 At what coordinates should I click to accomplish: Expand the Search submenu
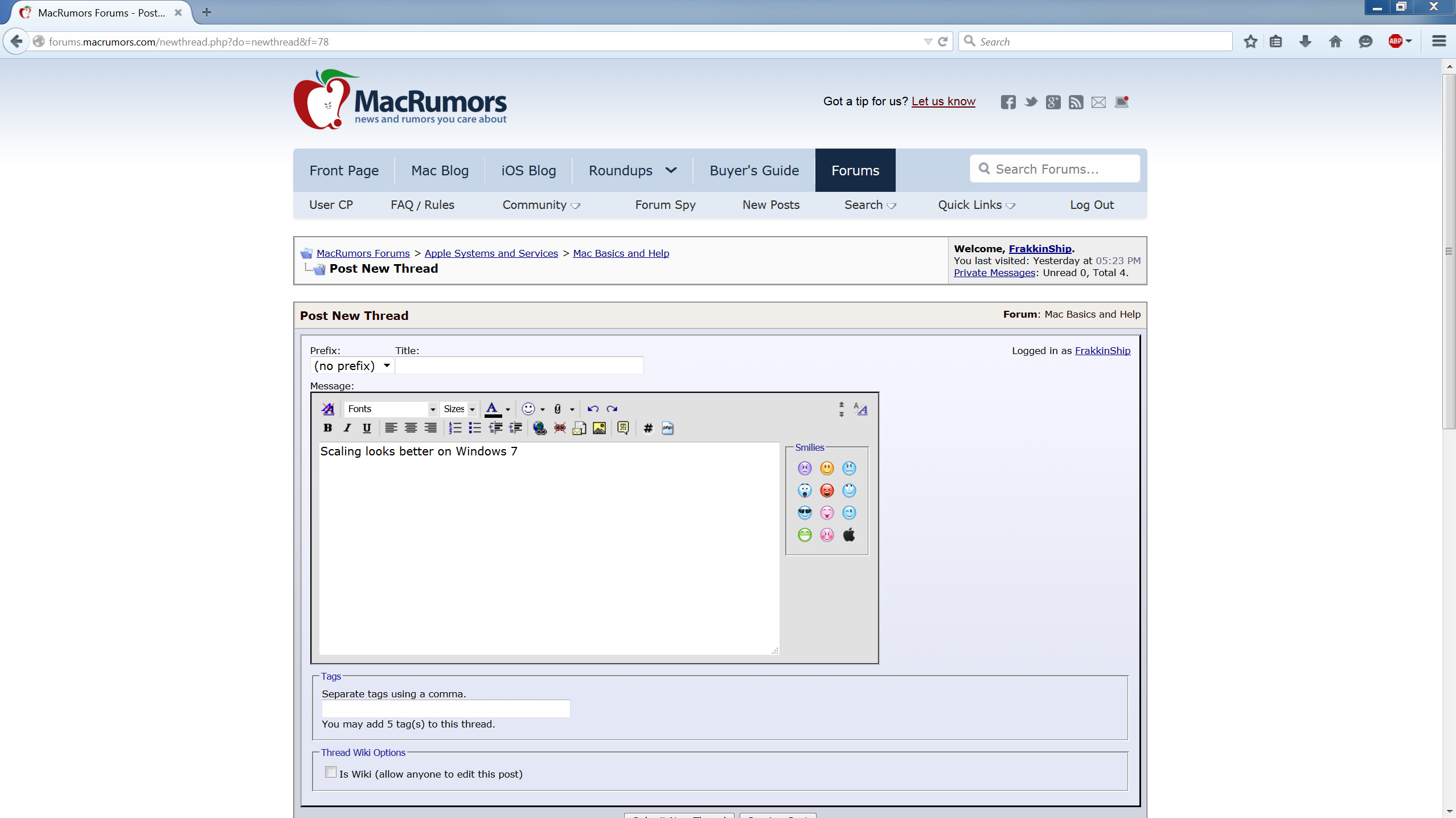click(x=870, y=205)
